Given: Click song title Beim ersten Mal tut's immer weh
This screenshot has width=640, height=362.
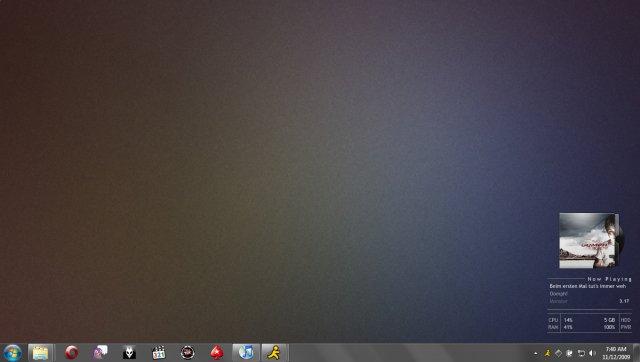Looking at the screenshot, I should click(587, 286).
